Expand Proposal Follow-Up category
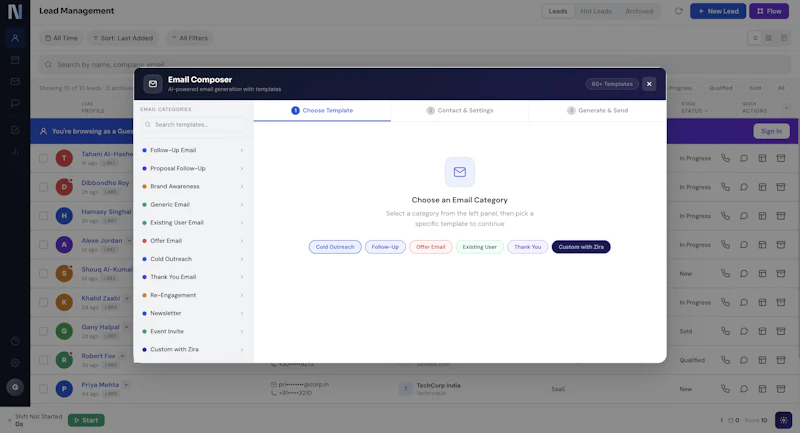Viewport: 800px width, 433px height. point(193,168)
